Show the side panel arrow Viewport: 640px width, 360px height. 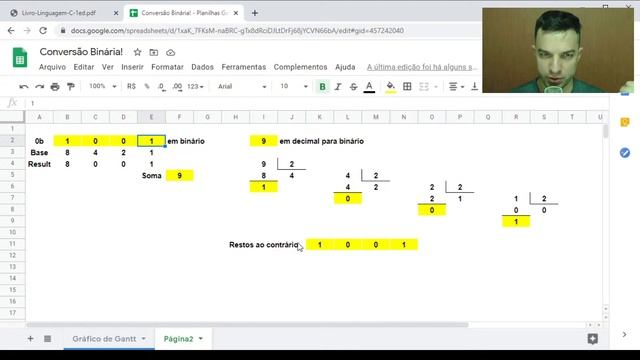coord(624,334)
